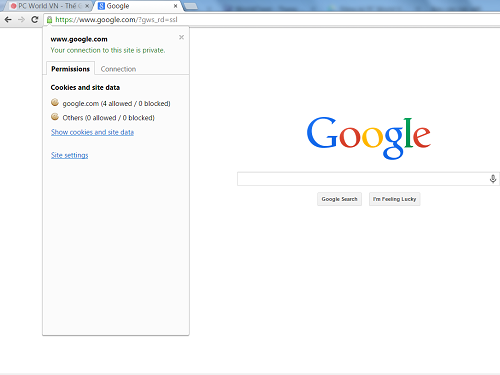Click the green padlock security icon
This screenshot has width=500, height=375.
pyautogui.click(x=49, y=20)
